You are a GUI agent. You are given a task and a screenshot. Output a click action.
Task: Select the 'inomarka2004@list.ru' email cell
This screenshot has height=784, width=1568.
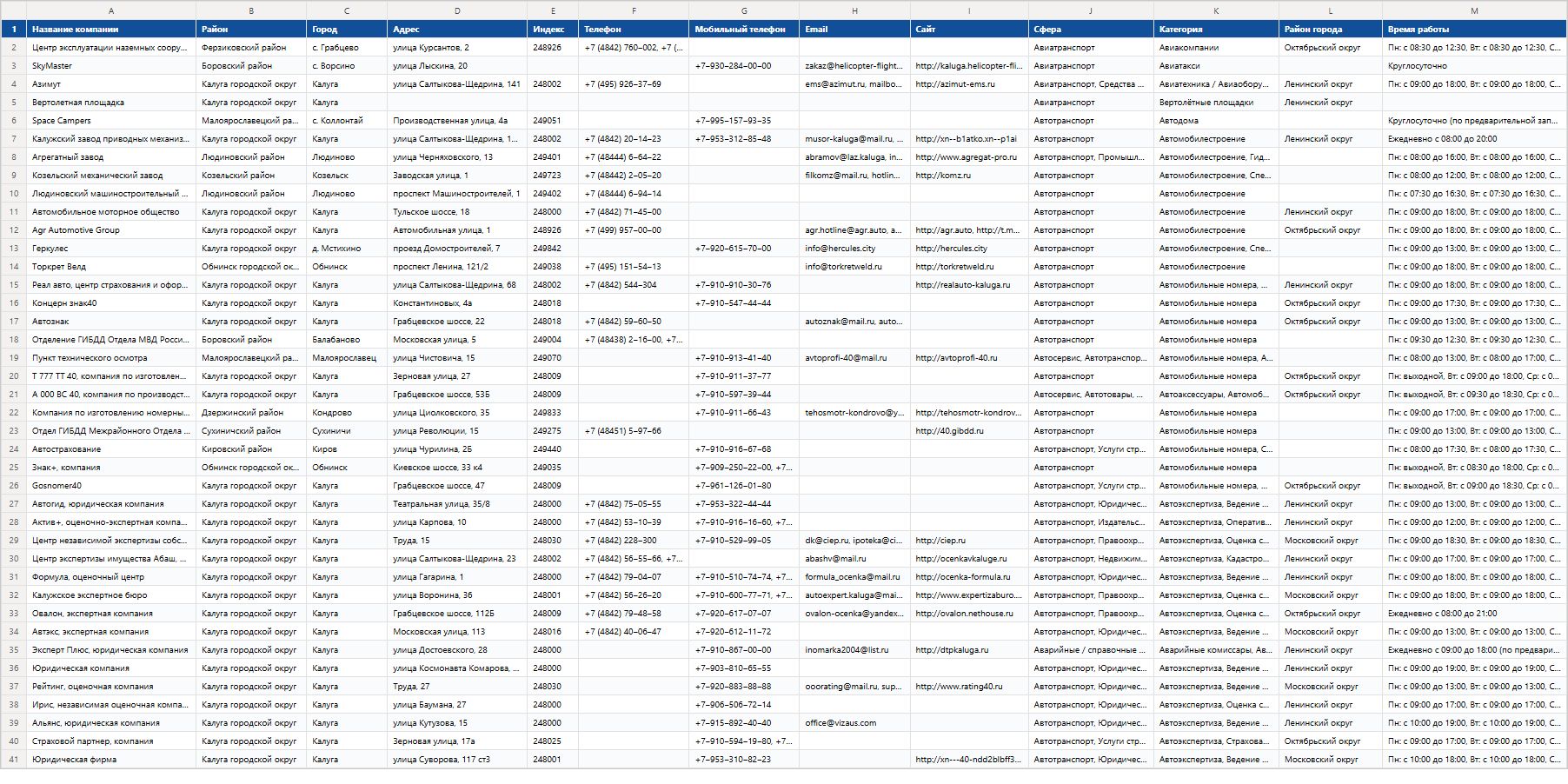tap(854, 650)
